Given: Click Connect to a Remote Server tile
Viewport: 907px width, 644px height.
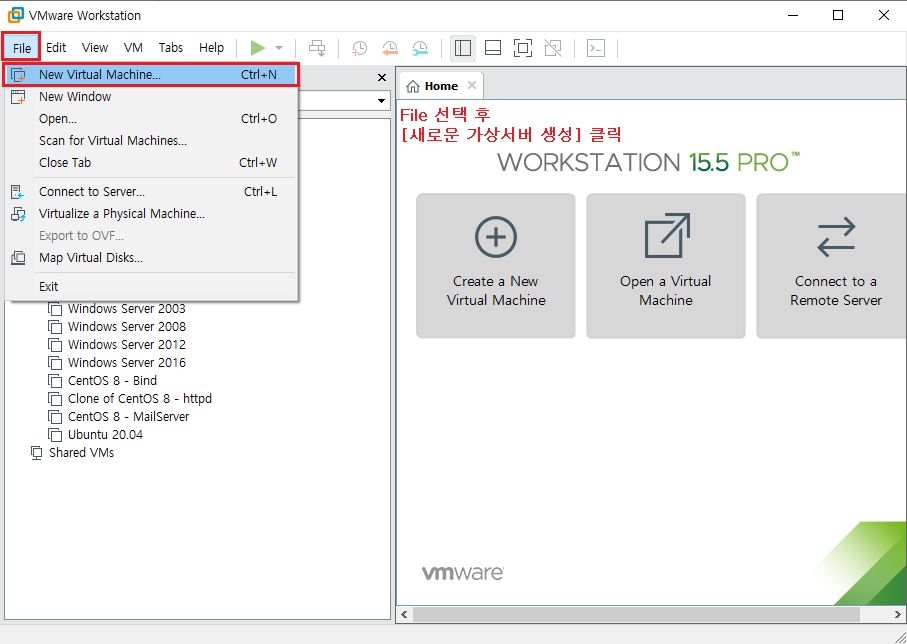Looking at the screenshot, I should click(833, 266).
